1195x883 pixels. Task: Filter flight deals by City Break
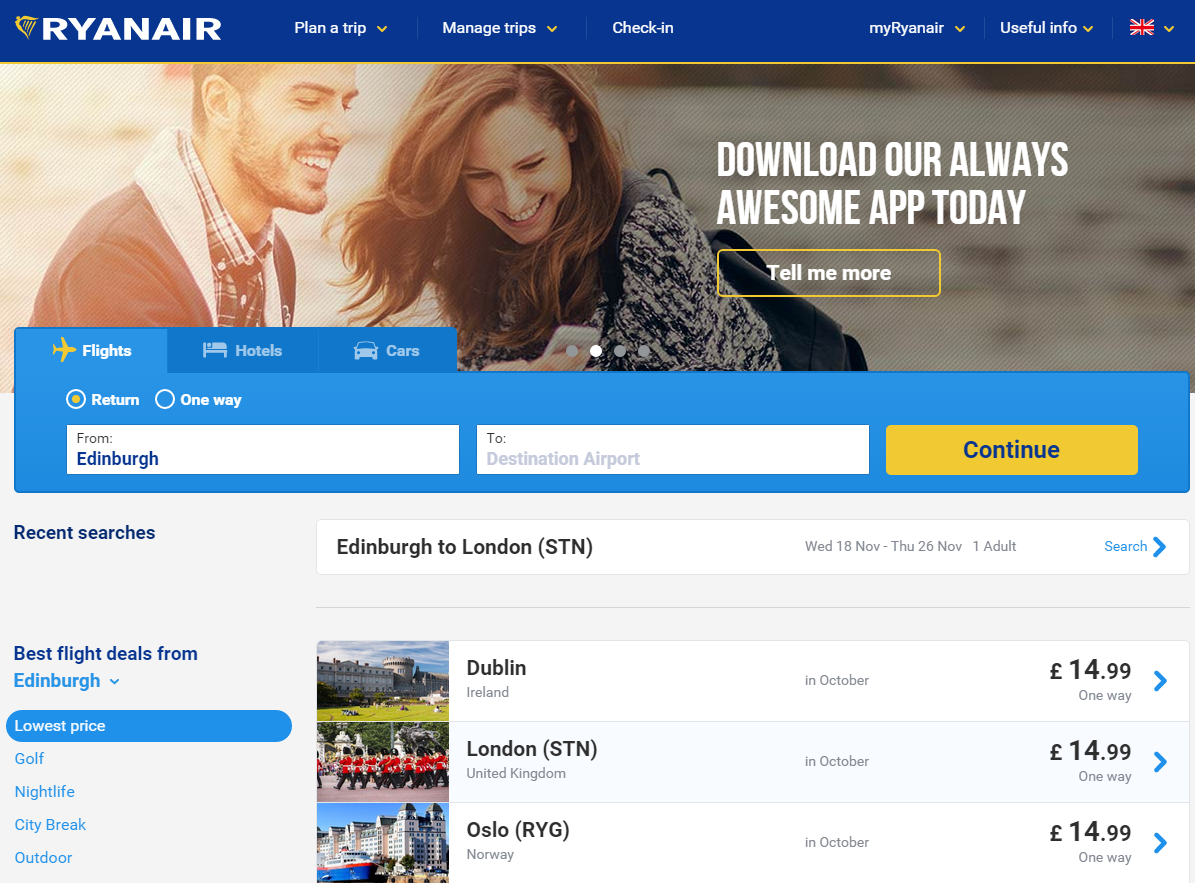(x=50, y=824)
